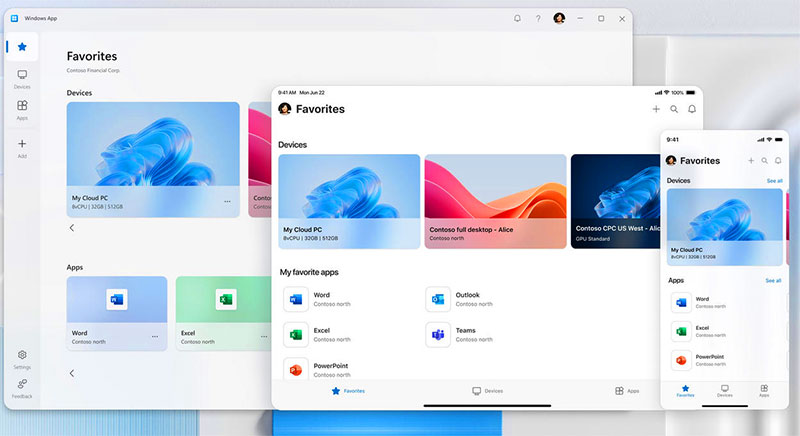This screenshot has width=800, height=436.
Task: Select Favorites tab in phone bottom bar
Action: click(685, 391)
